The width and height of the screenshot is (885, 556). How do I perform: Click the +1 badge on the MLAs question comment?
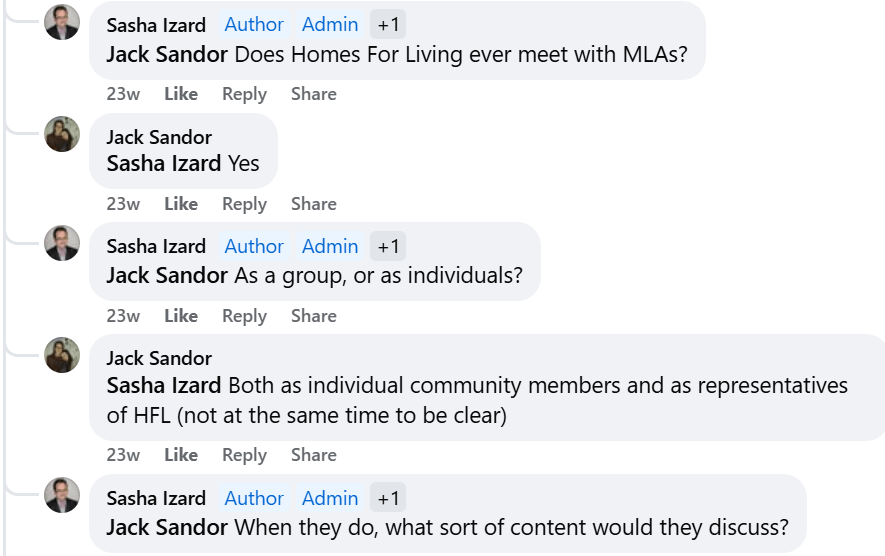tap(388, 25)
